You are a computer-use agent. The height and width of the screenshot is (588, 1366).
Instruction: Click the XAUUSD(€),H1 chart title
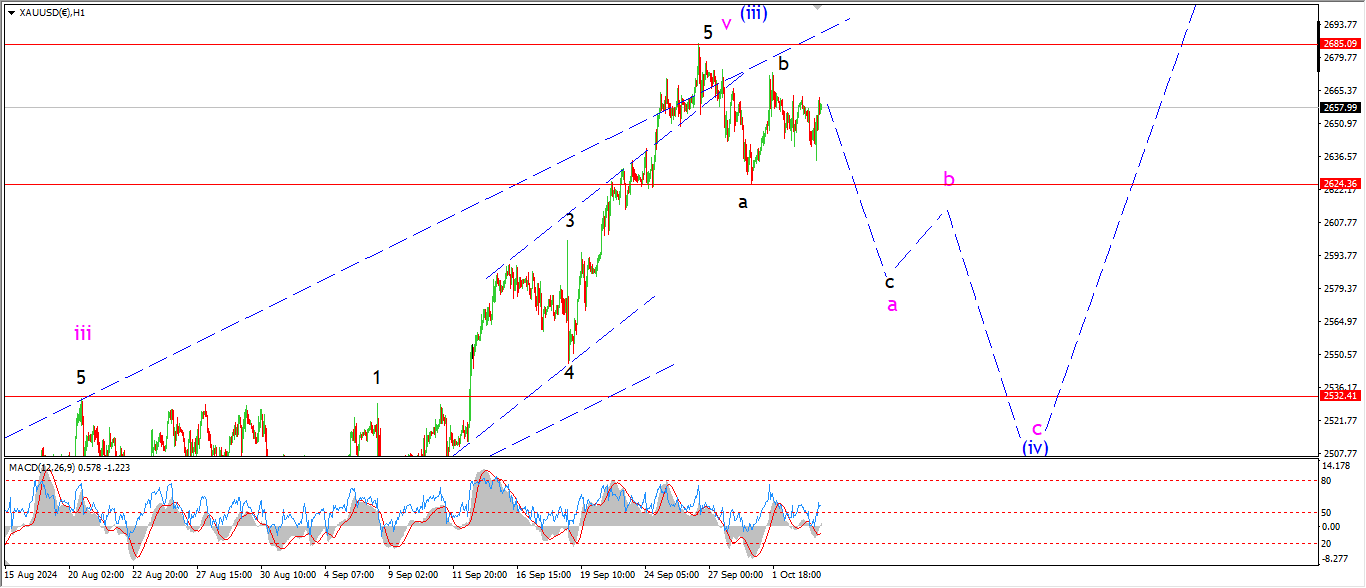tap(52, 13)
